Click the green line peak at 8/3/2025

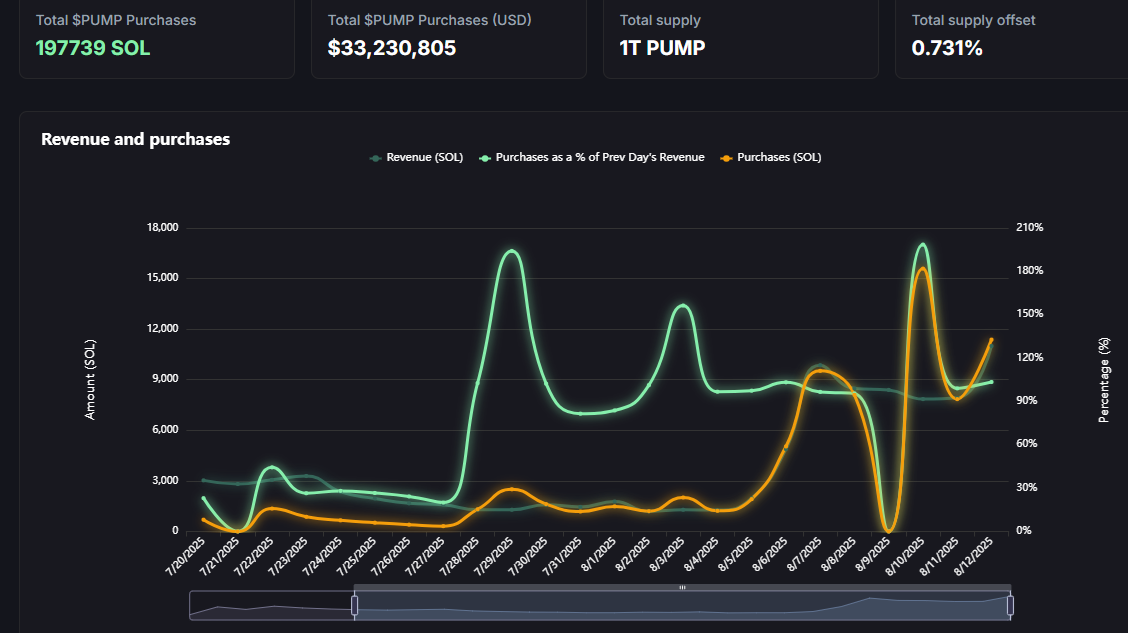(x=682, y=306)
